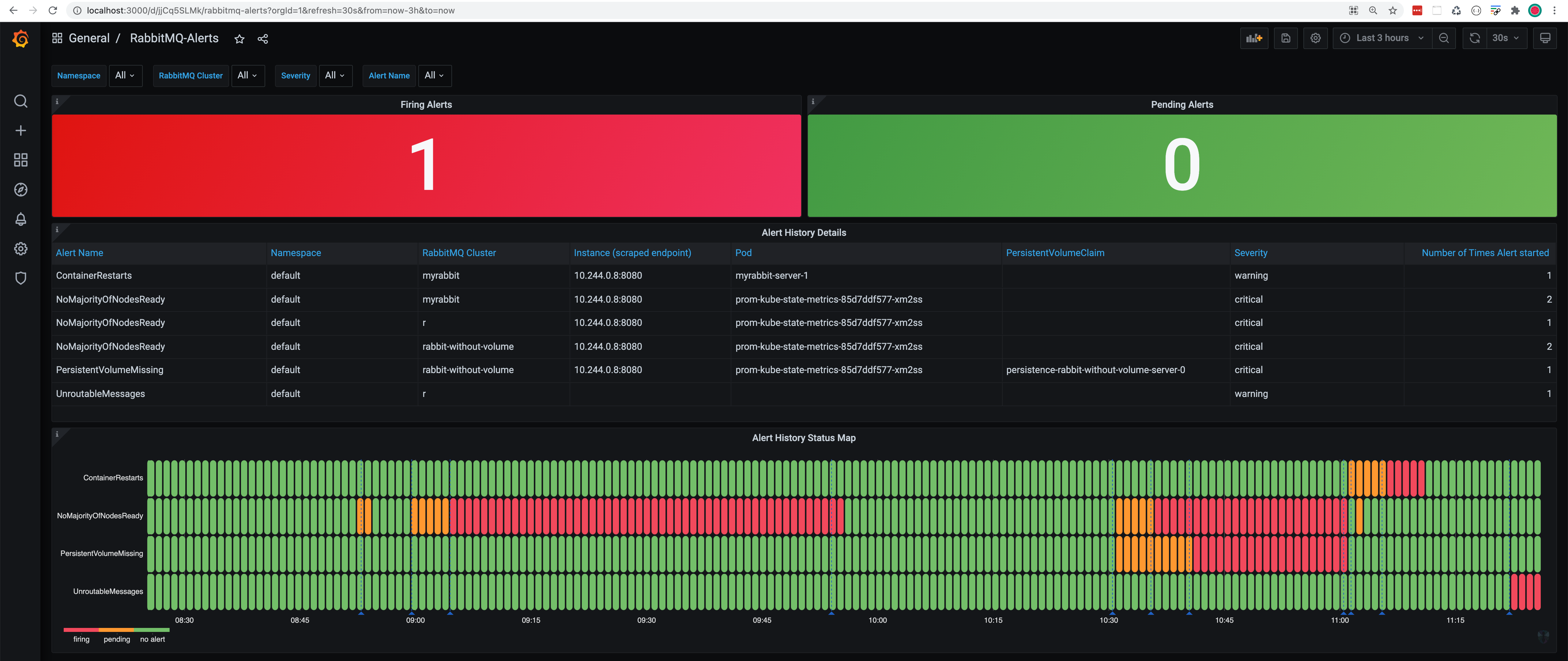The height and width of the screenshot is (661, 1568).
Task: Expand the Namespace All dropdown
Action: (x=125, y=75)
